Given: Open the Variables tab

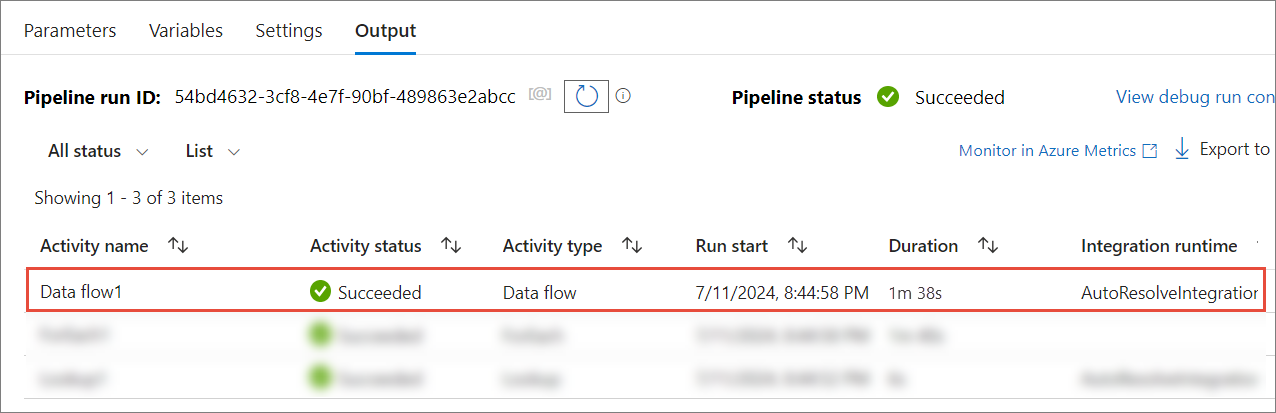Looking at the screenshot, I should 186,30.
